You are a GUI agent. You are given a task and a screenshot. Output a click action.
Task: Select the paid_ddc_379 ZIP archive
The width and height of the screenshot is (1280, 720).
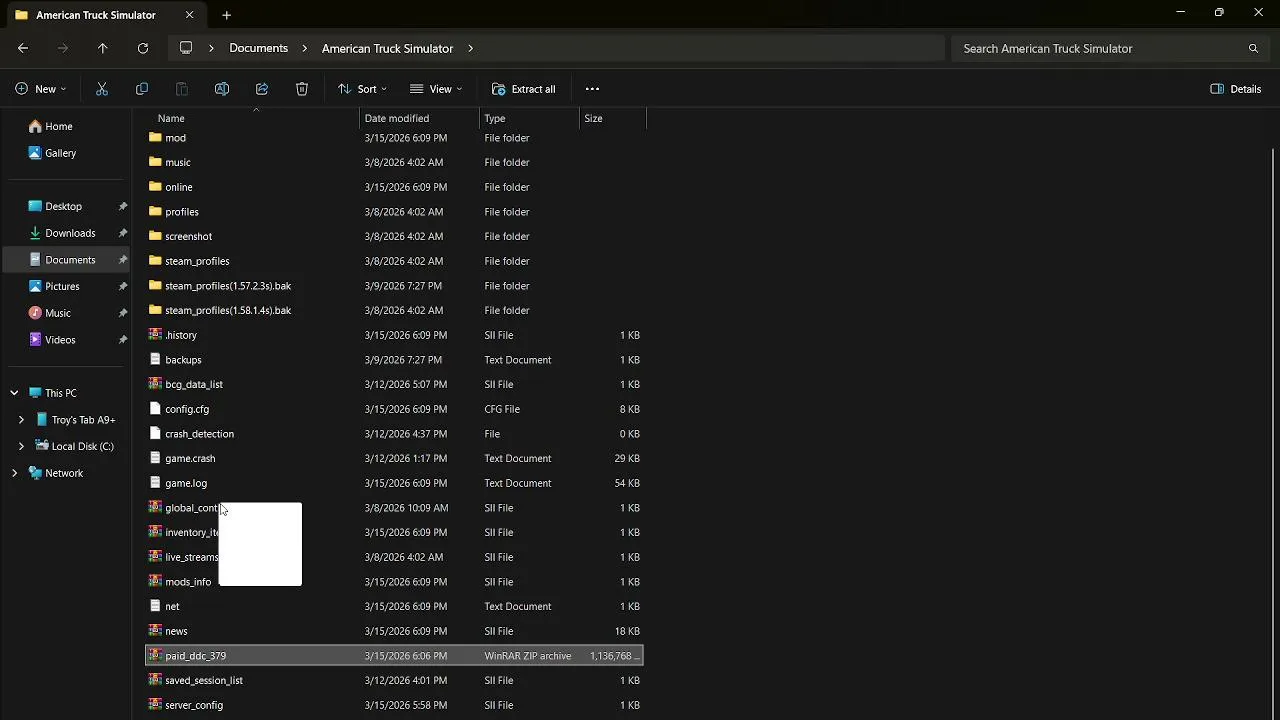[394, 656]
